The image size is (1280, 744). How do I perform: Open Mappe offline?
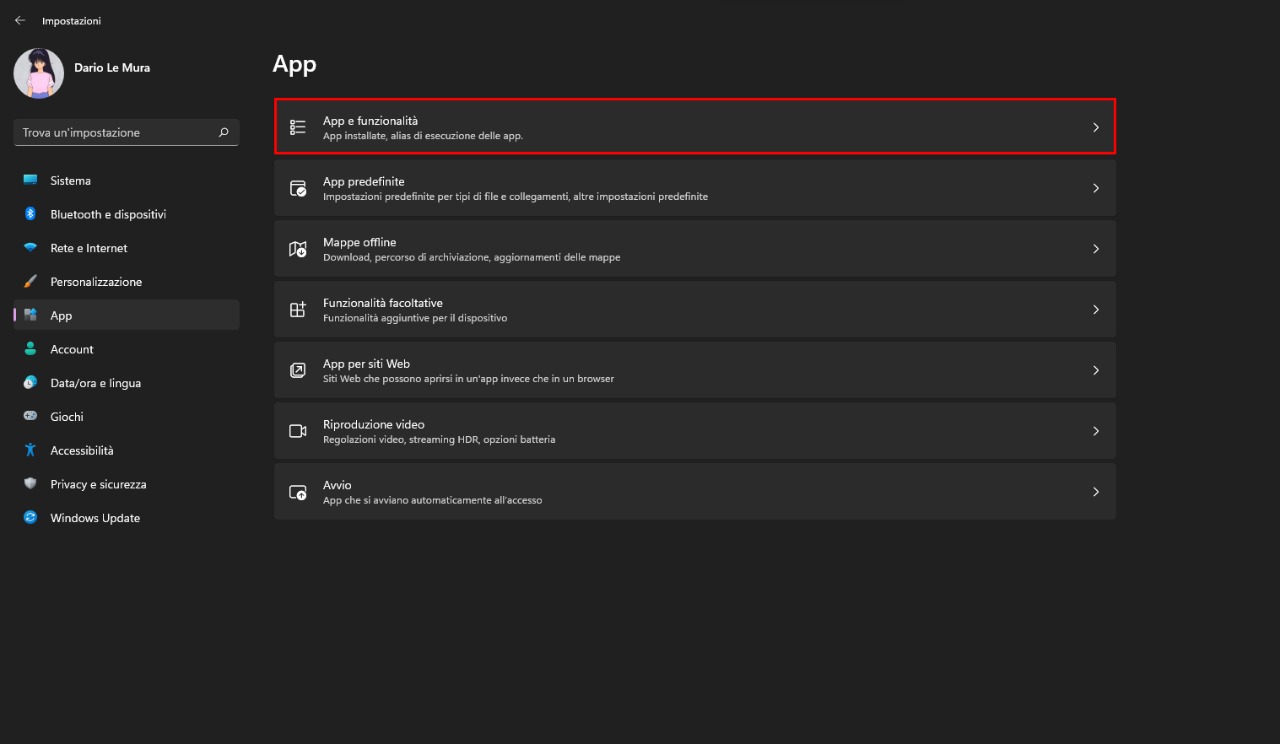coord(695,249)
